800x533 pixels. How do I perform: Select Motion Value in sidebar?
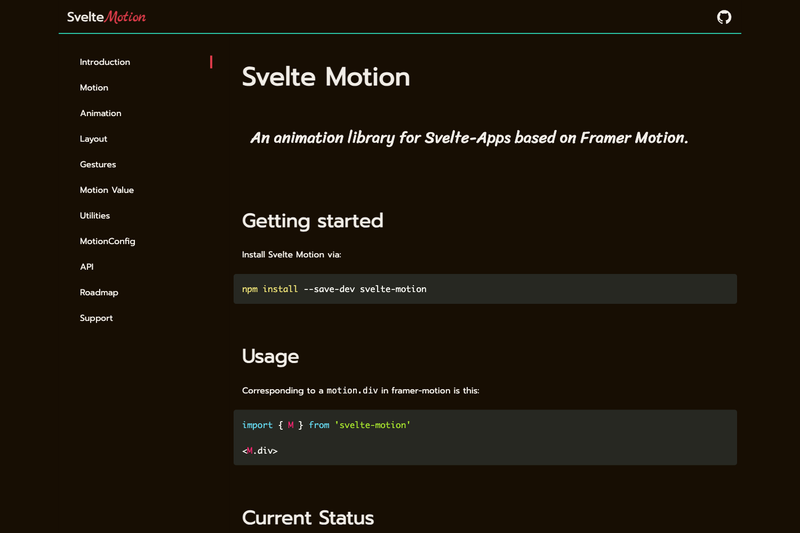(x=107, y=190)
